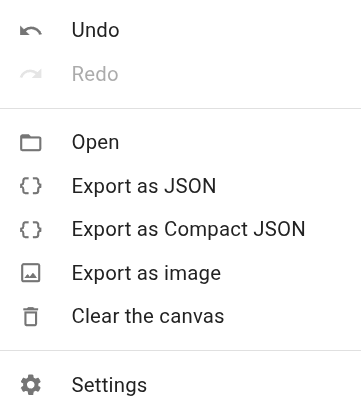Viewport: 361px width, 410px height.
Task: Open Settings from the menu
Action: point(180,385)
